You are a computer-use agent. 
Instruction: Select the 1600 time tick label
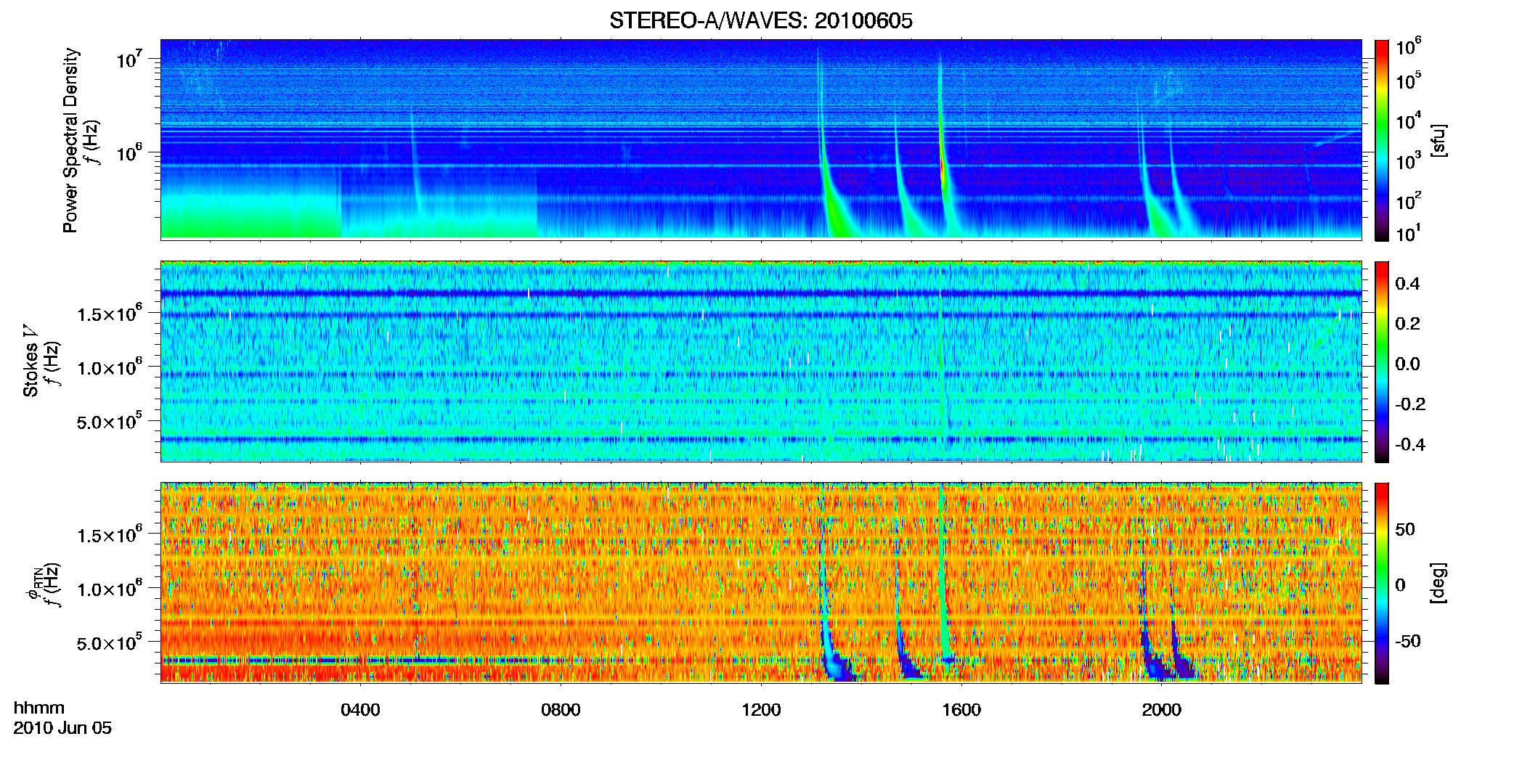point(961,709)
